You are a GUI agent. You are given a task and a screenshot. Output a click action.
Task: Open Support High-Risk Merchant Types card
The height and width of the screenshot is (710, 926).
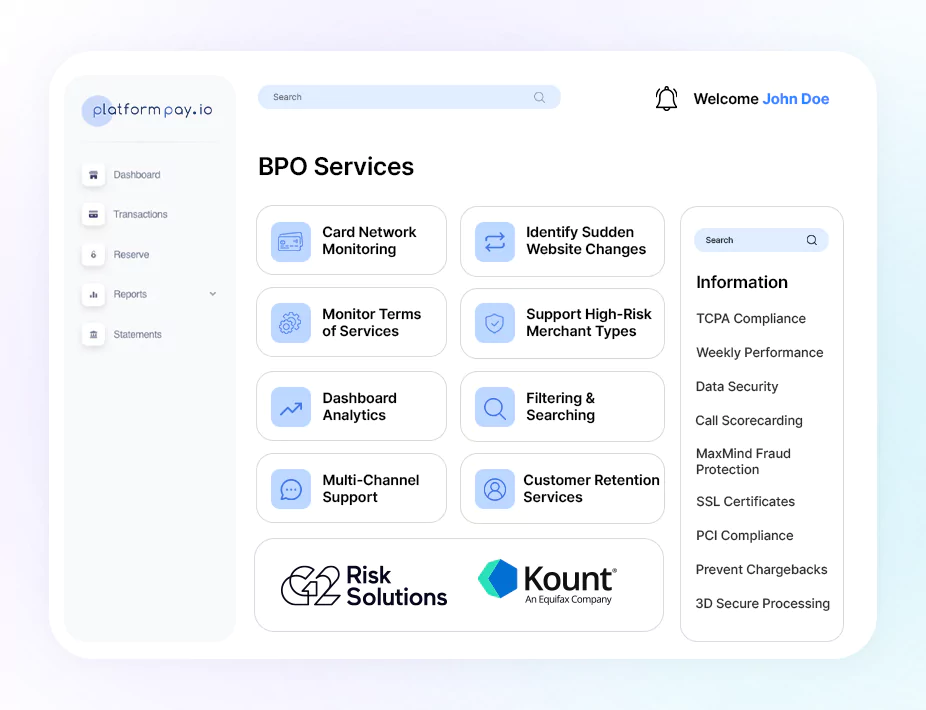[x=562, y=323]
